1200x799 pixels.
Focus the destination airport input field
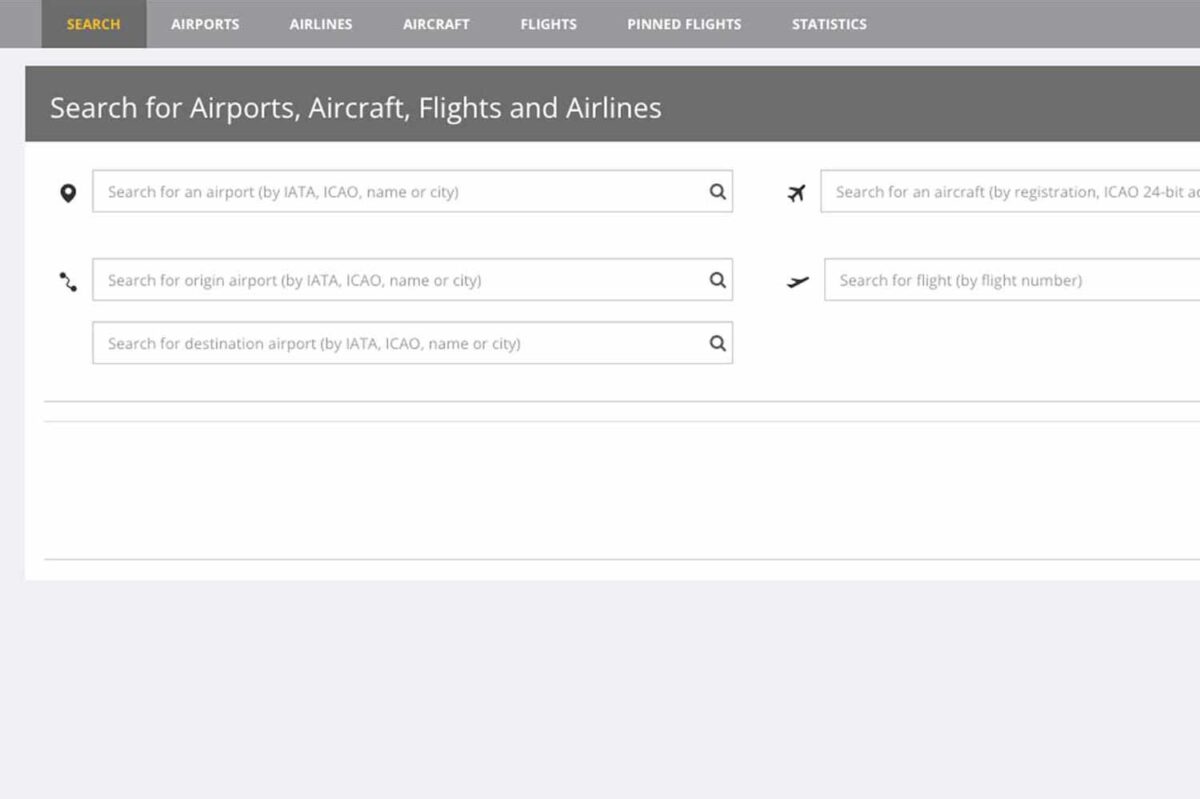(x=400, y=344)
